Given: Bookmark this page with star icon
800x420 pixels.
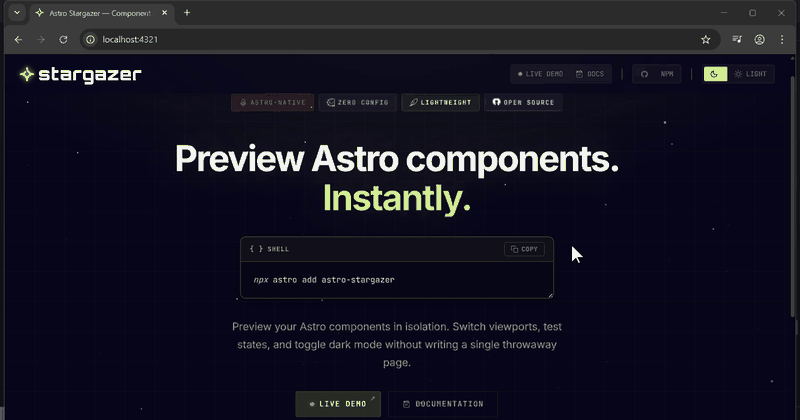Looking at the screenshot, I should (x=706, y=39).
